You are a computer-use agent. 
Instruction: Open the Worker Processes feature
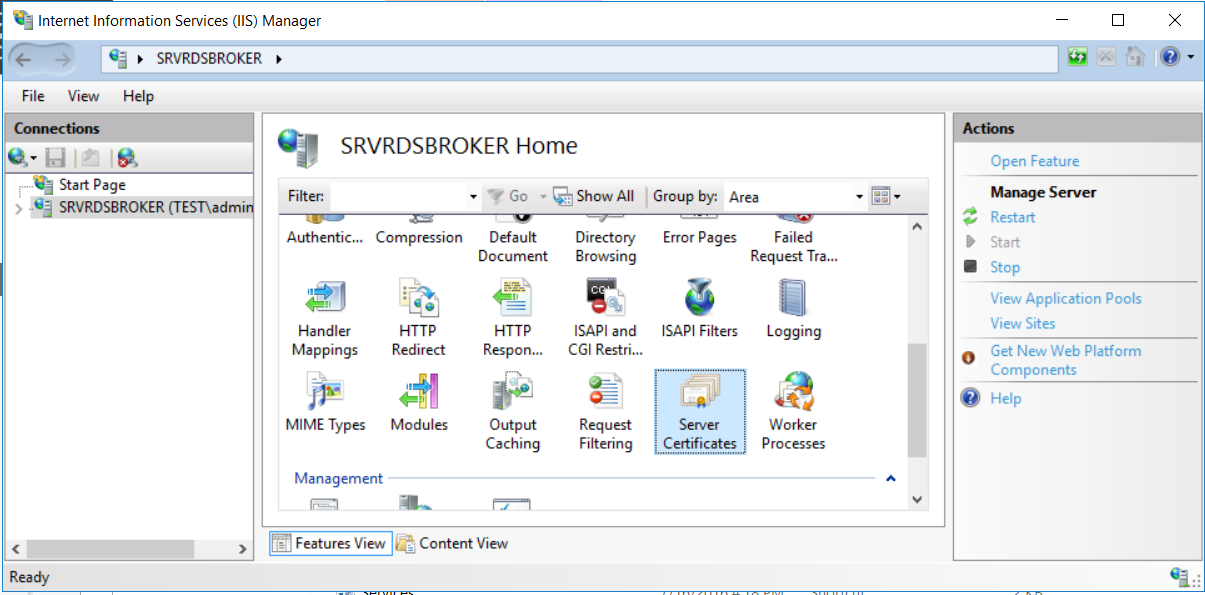793,411
